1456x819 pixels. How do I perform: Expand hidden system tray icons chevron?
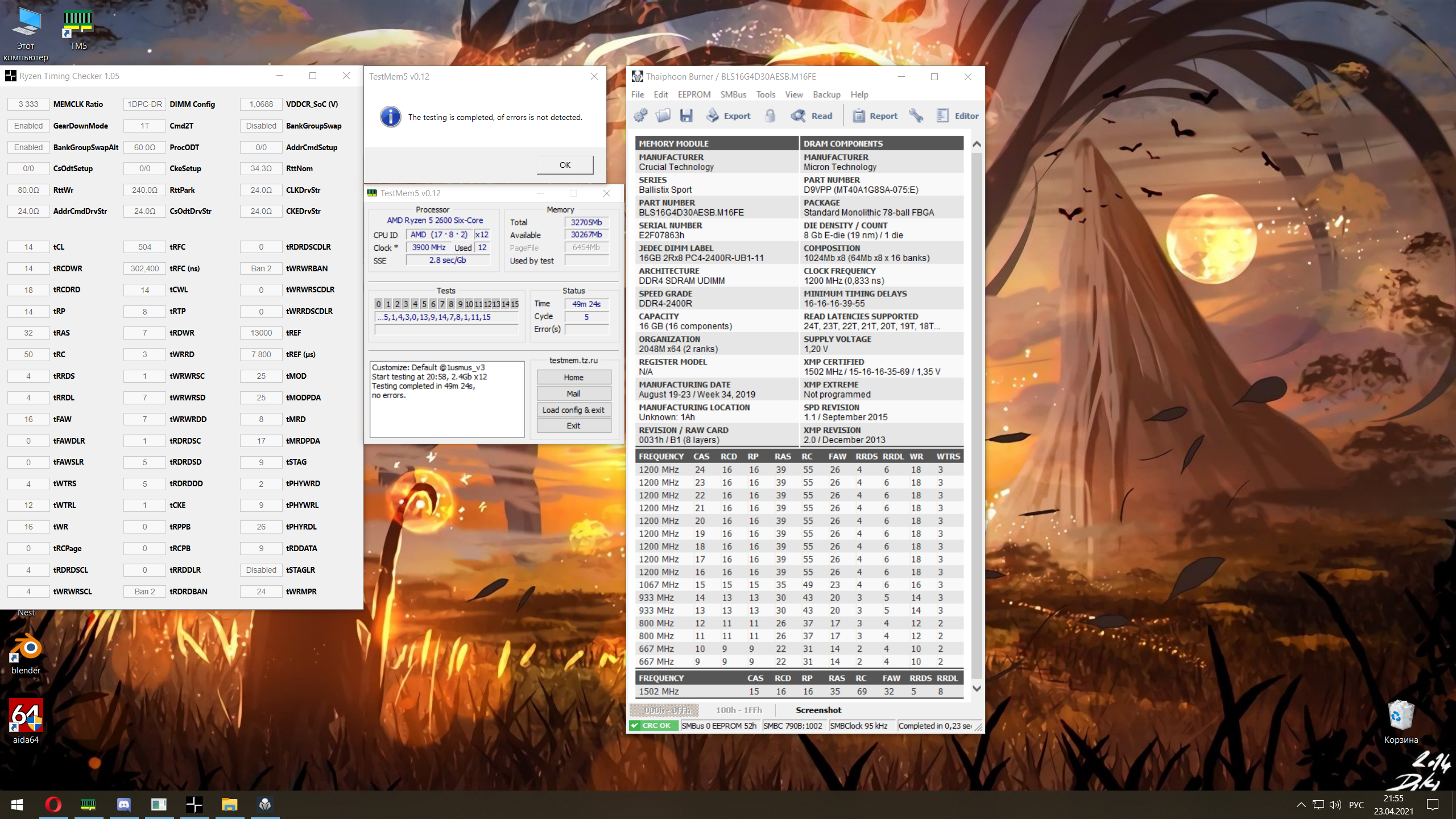tap(1300, 805)
